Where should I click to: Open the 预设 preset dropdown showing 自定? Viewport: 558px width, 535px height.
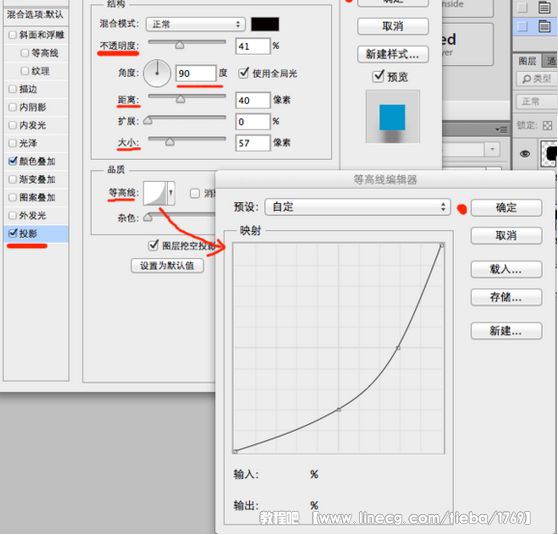click(358, 207)
